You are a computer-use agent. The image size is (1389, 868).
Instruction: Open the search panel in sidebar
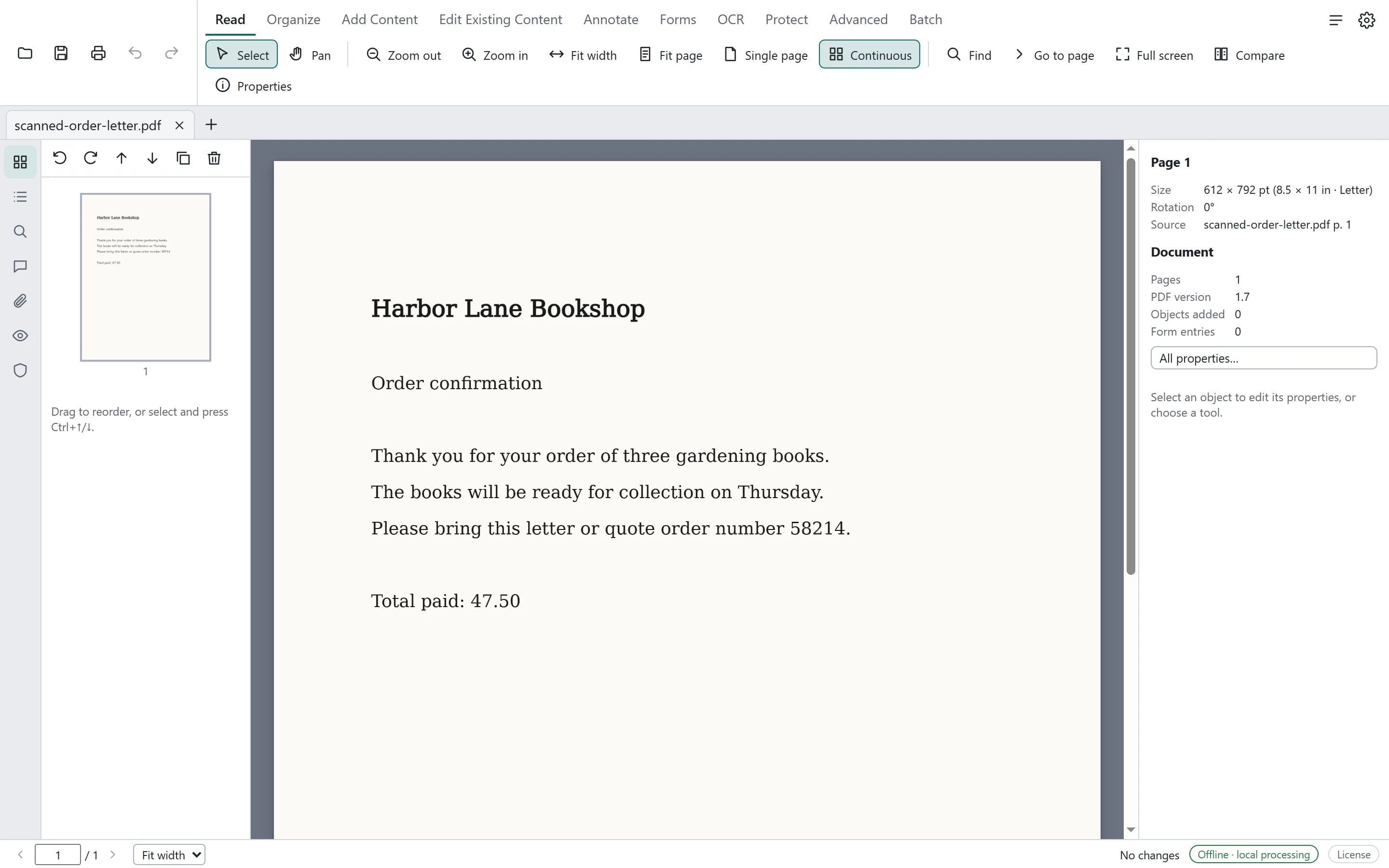[20, 231]
